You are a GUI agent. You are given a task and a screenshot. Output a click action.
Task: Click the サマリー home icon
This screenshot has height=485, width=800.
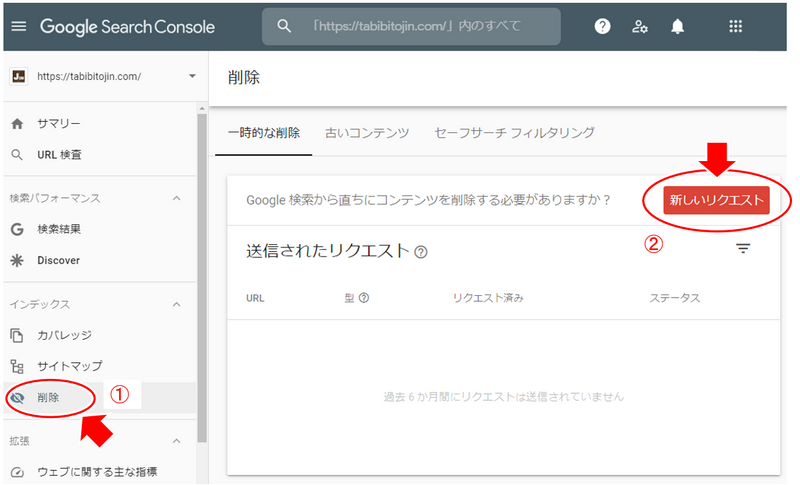click(x=17, y=124)
